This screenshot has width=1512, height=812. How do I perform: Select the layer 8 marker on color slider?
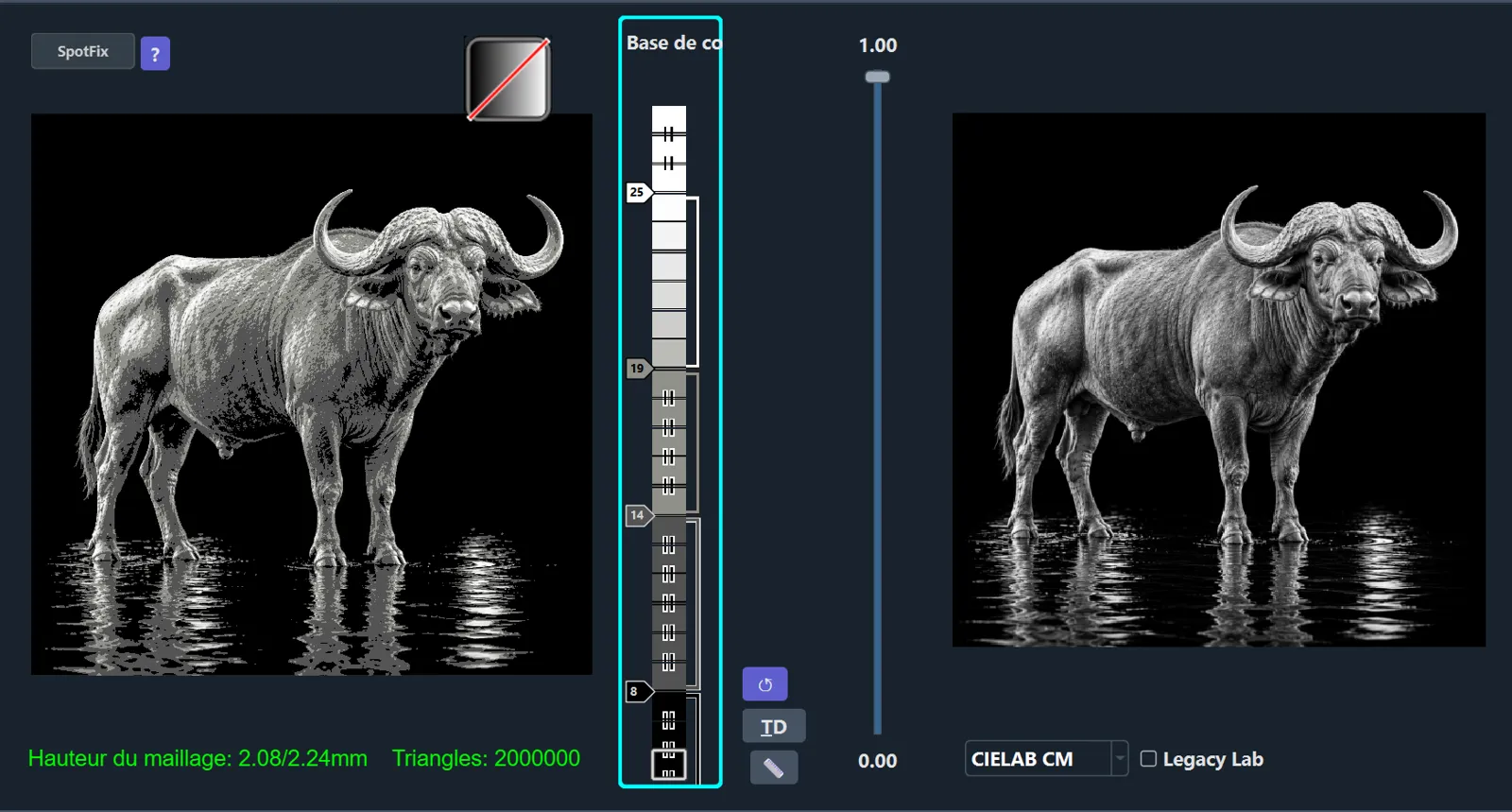point(639,691)
